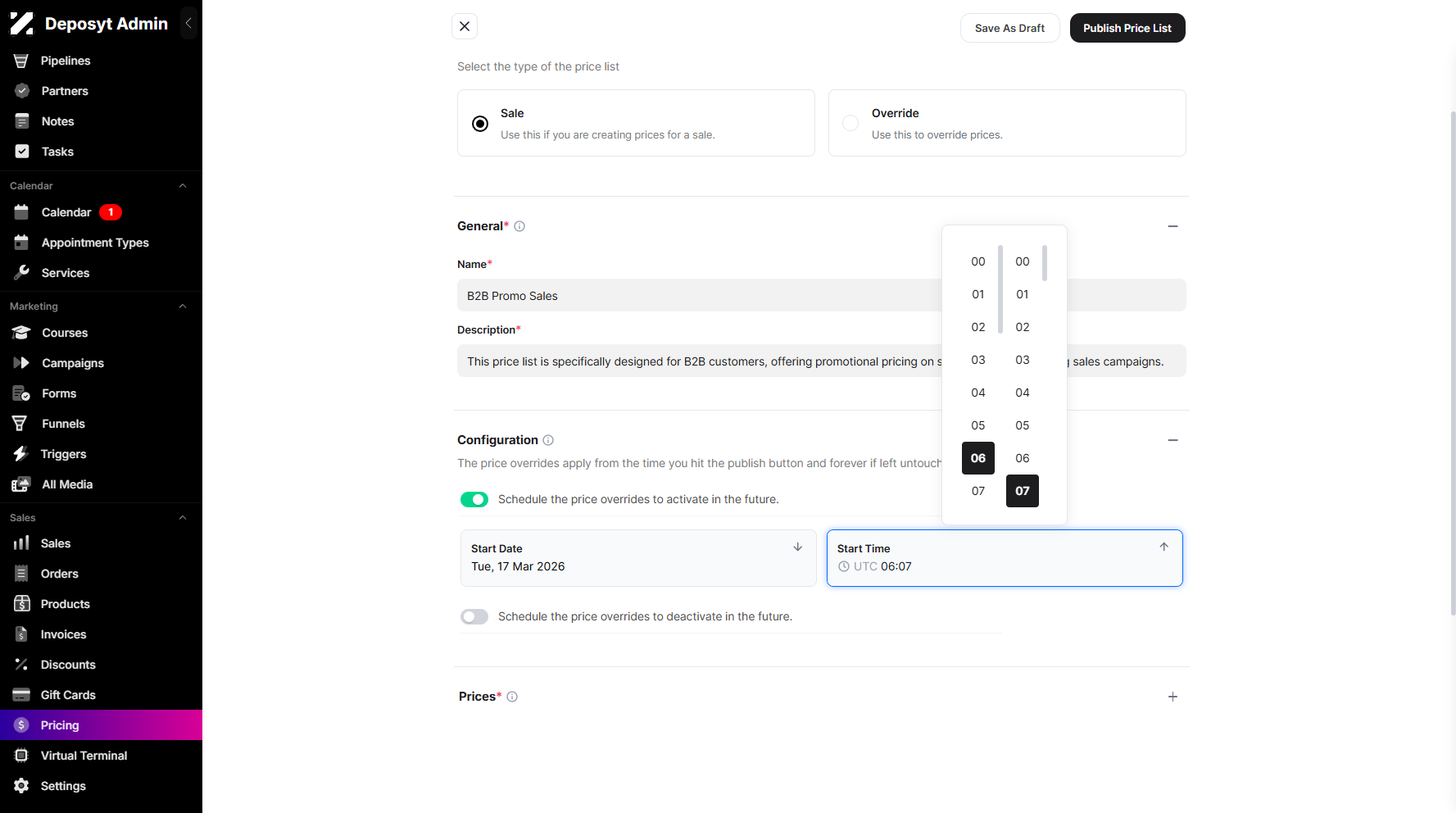This screenshot has width=1456, height=813.
Task: Click the info icon next to Prices
Action: click(x=512, y=697)
